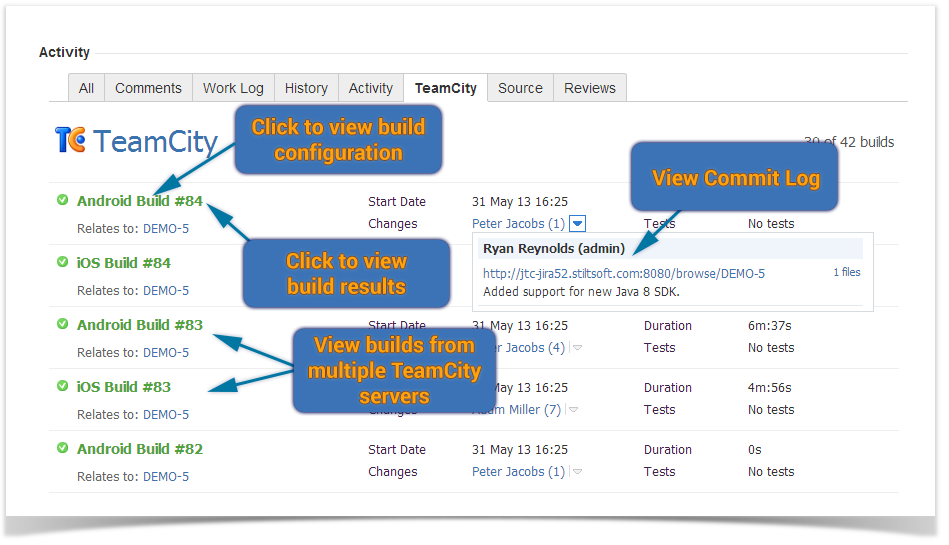The image size is (949, 545).
Task: Expand changes arrow for Android Build #82
Action: (577, 472)
